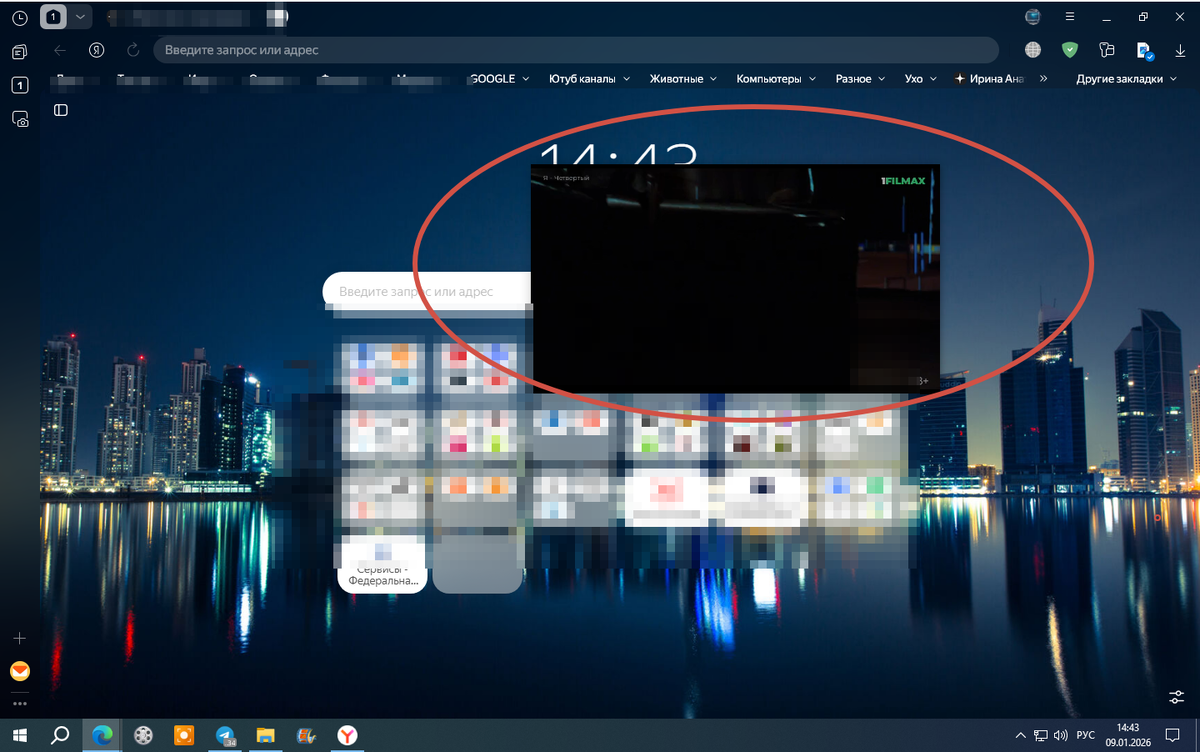Expand the tab group dropdown chevron
1200x752 pixels.
click(81, 17)
